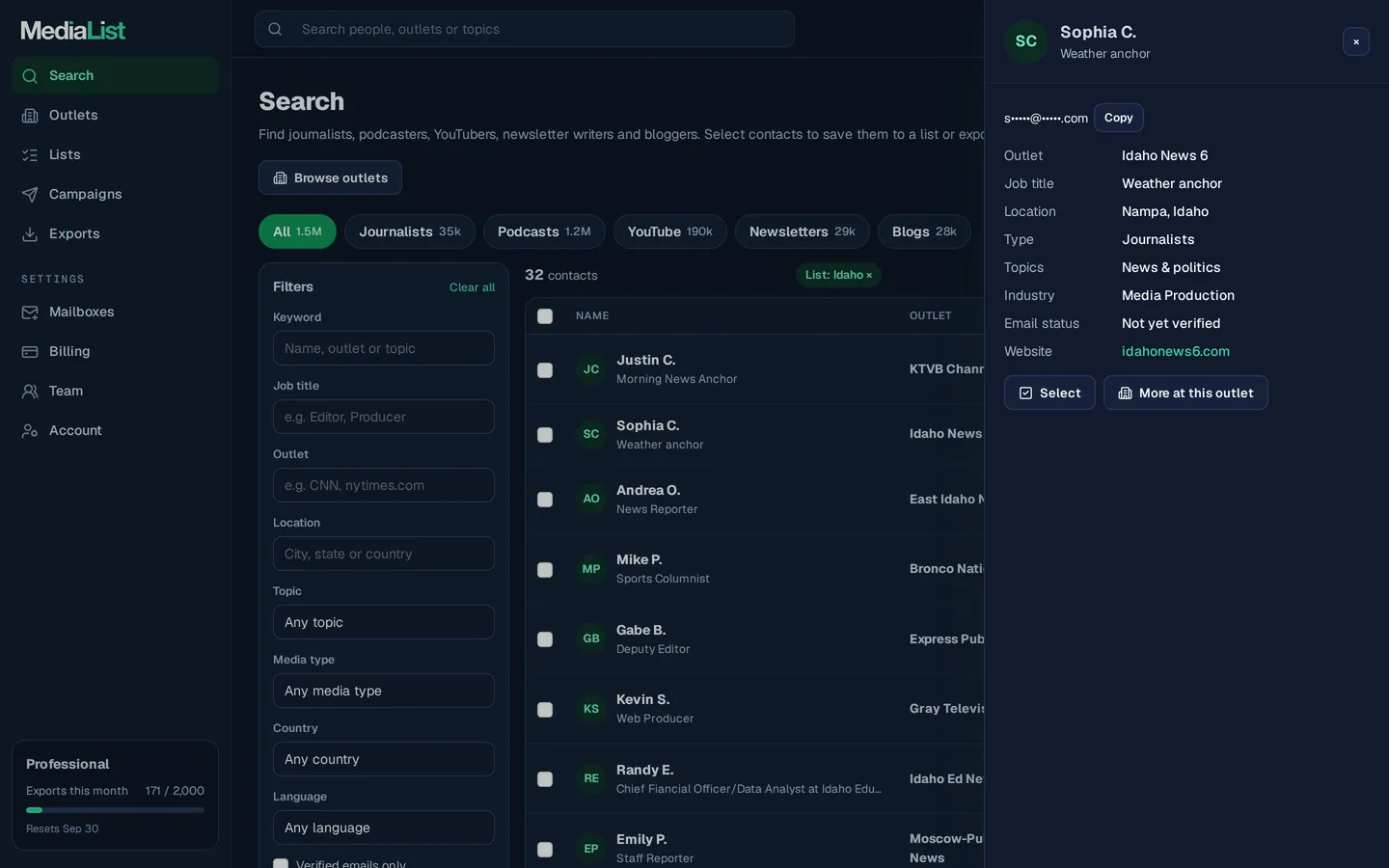Select the Journalists 35k tab

[x=410, y=231]
